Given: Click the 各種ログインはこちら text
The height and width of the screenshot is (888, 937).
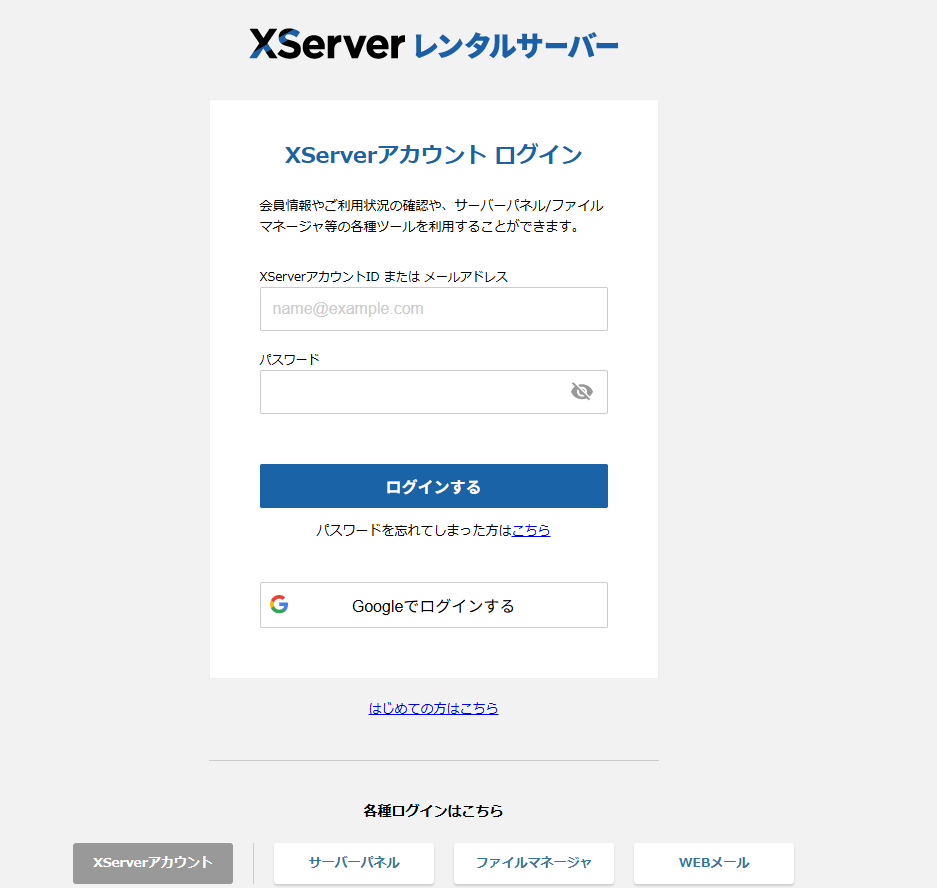Looking at the screenshot, I should pos(433,811).
